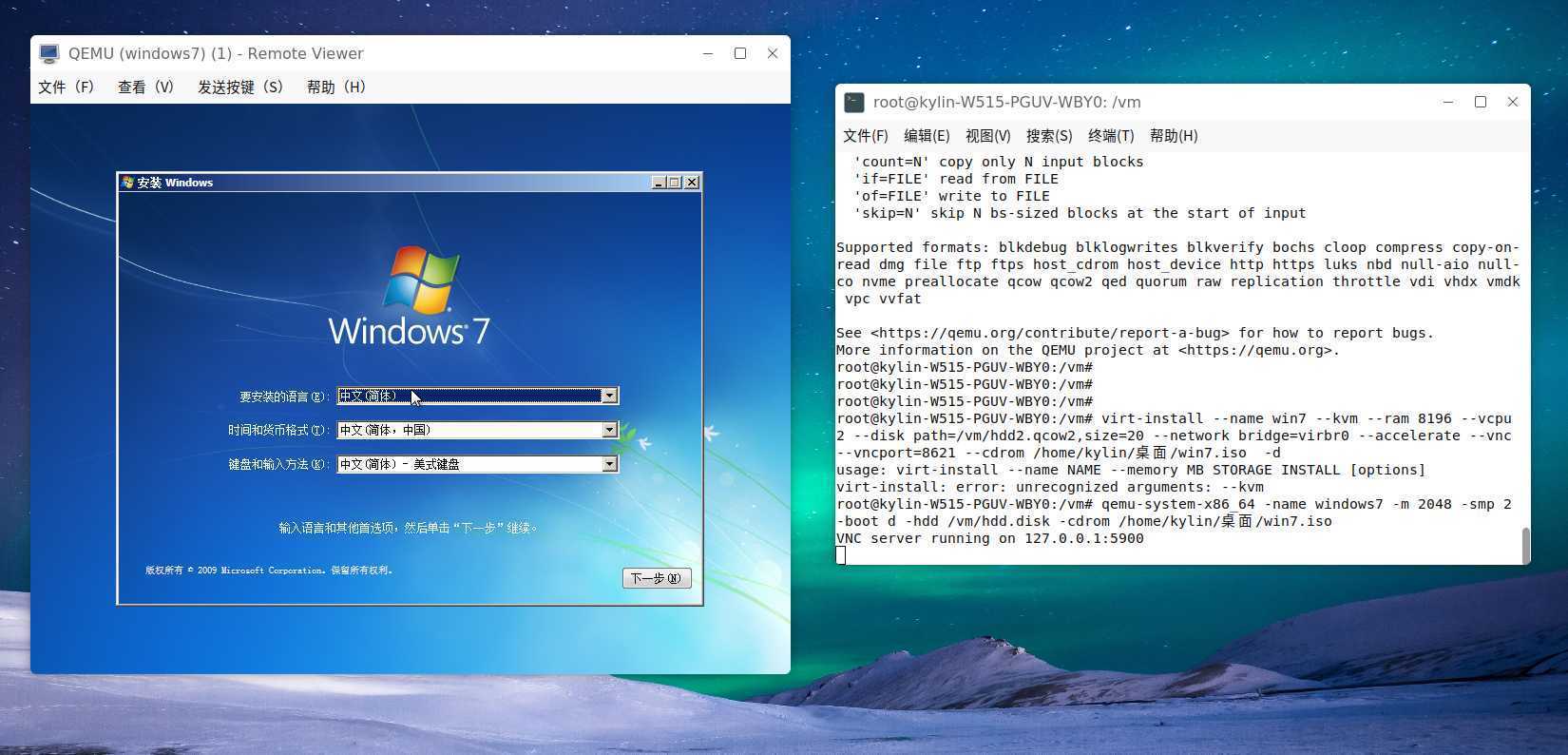The width and height of the screenshot is (1568, 755).
Task: Open 文件(F) menu in Remote Viewer
Action: pos(66,87)
